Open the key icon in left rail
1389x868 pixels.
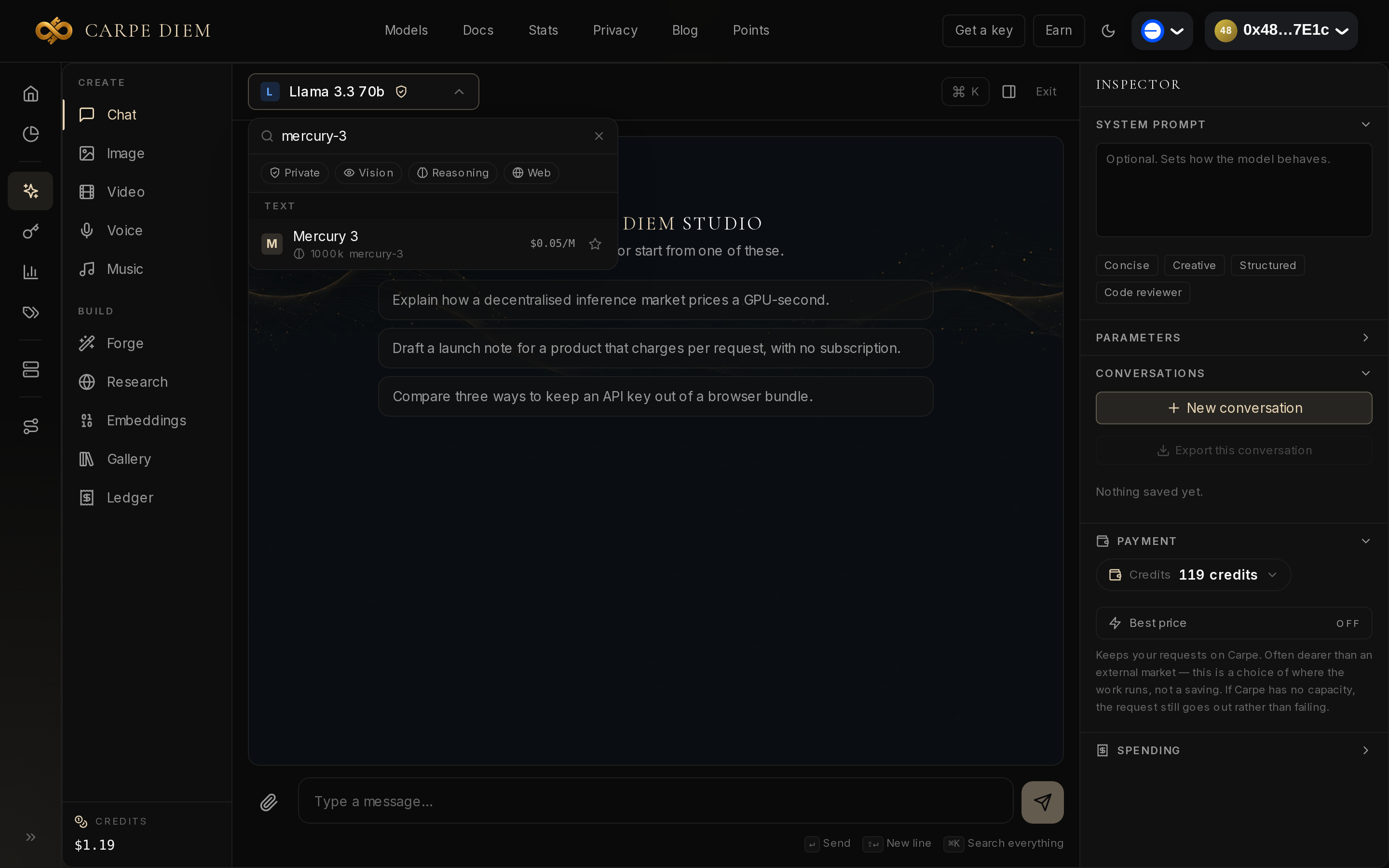[30, 231]
